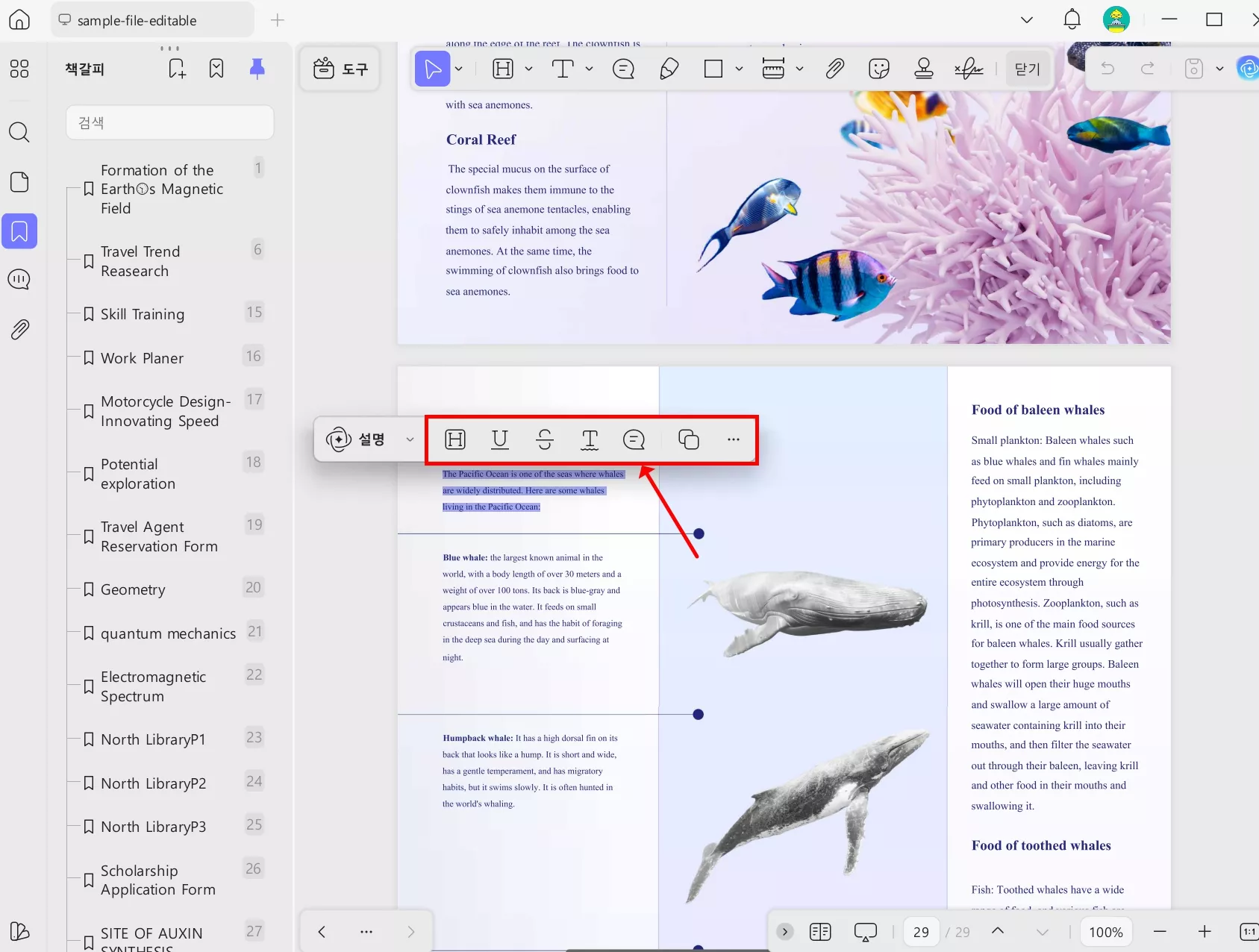Apply strikethrough to selected text
1259x952 pixels.
pyautogui.click(x=545, y=439)
